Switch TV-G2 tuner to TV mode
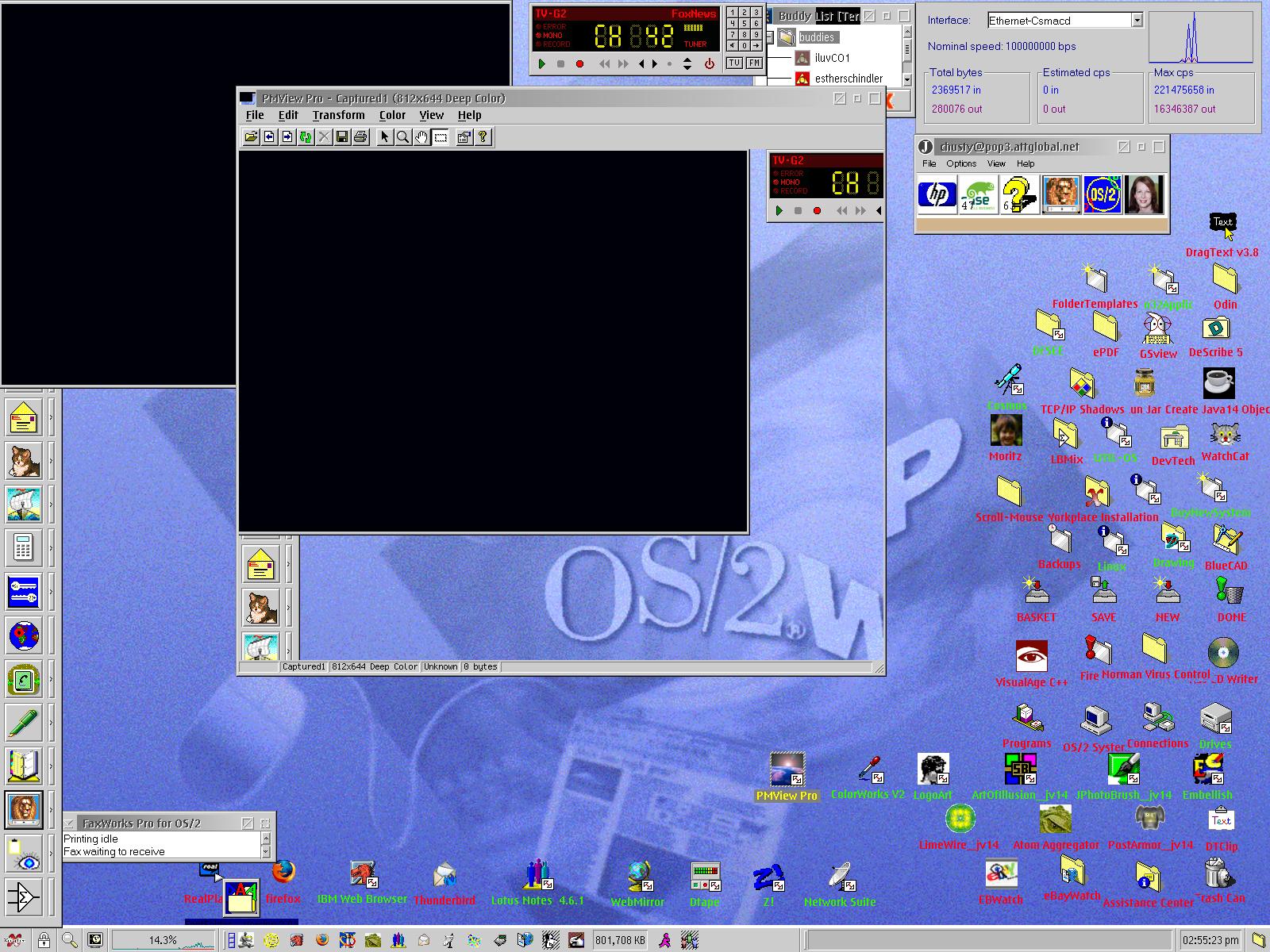The height and width of the screenshot is (952, 1270). pyautogui.click(x=734, y=63)
